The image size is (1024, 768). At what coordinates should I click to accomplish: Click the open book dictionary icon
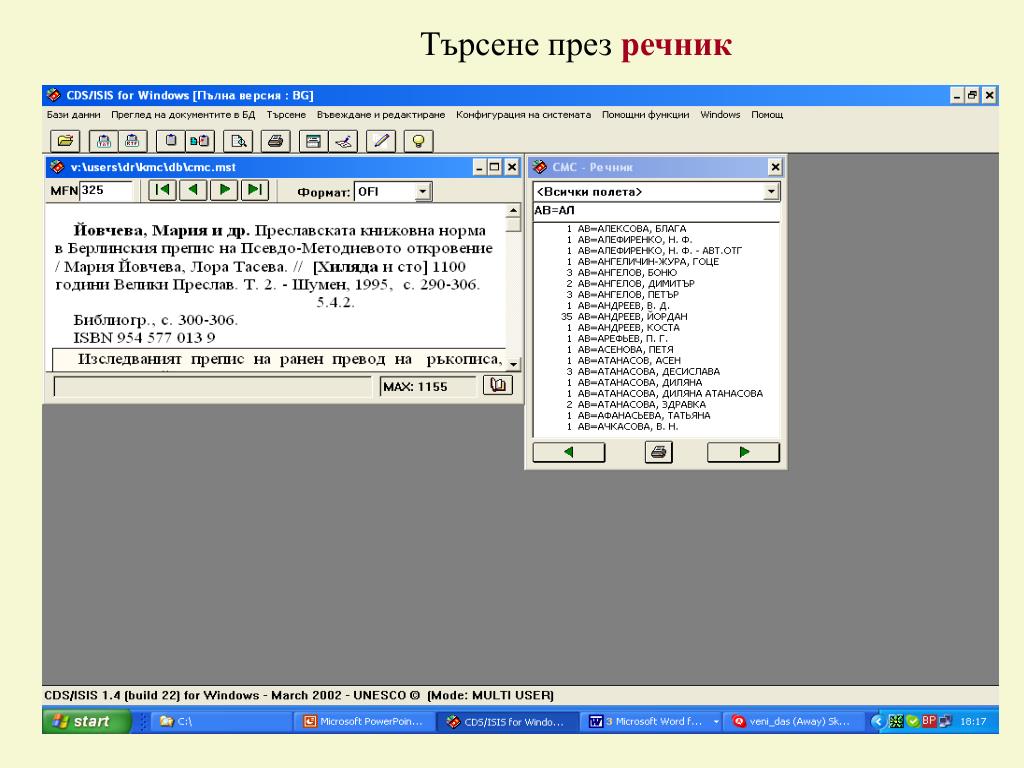[x=498, y=385]
